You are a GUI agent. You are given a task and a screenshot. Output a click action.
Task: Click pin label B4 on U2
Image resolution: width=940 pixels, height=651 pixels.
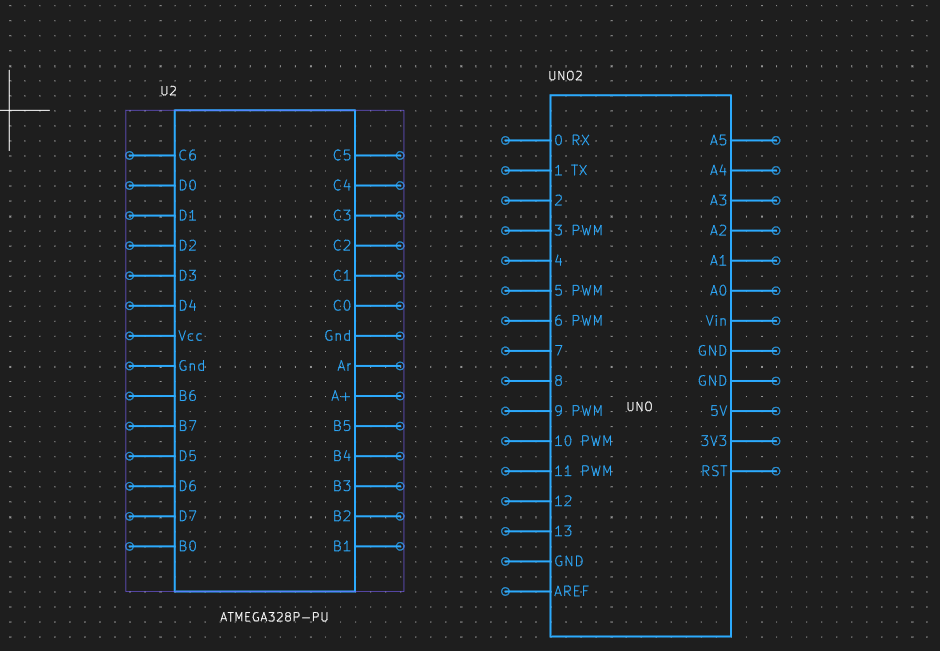point(342,456)
